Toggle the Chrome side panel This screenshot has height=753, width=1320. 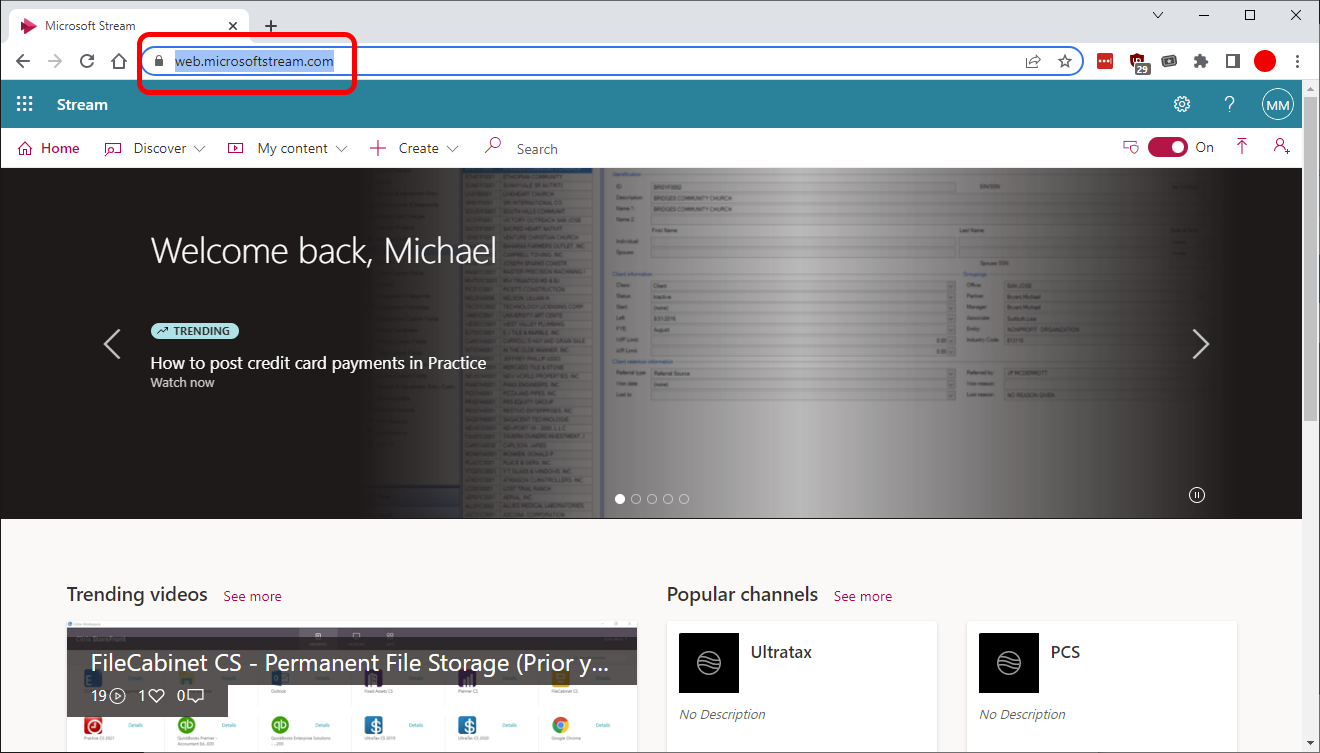coord(1233,61)
